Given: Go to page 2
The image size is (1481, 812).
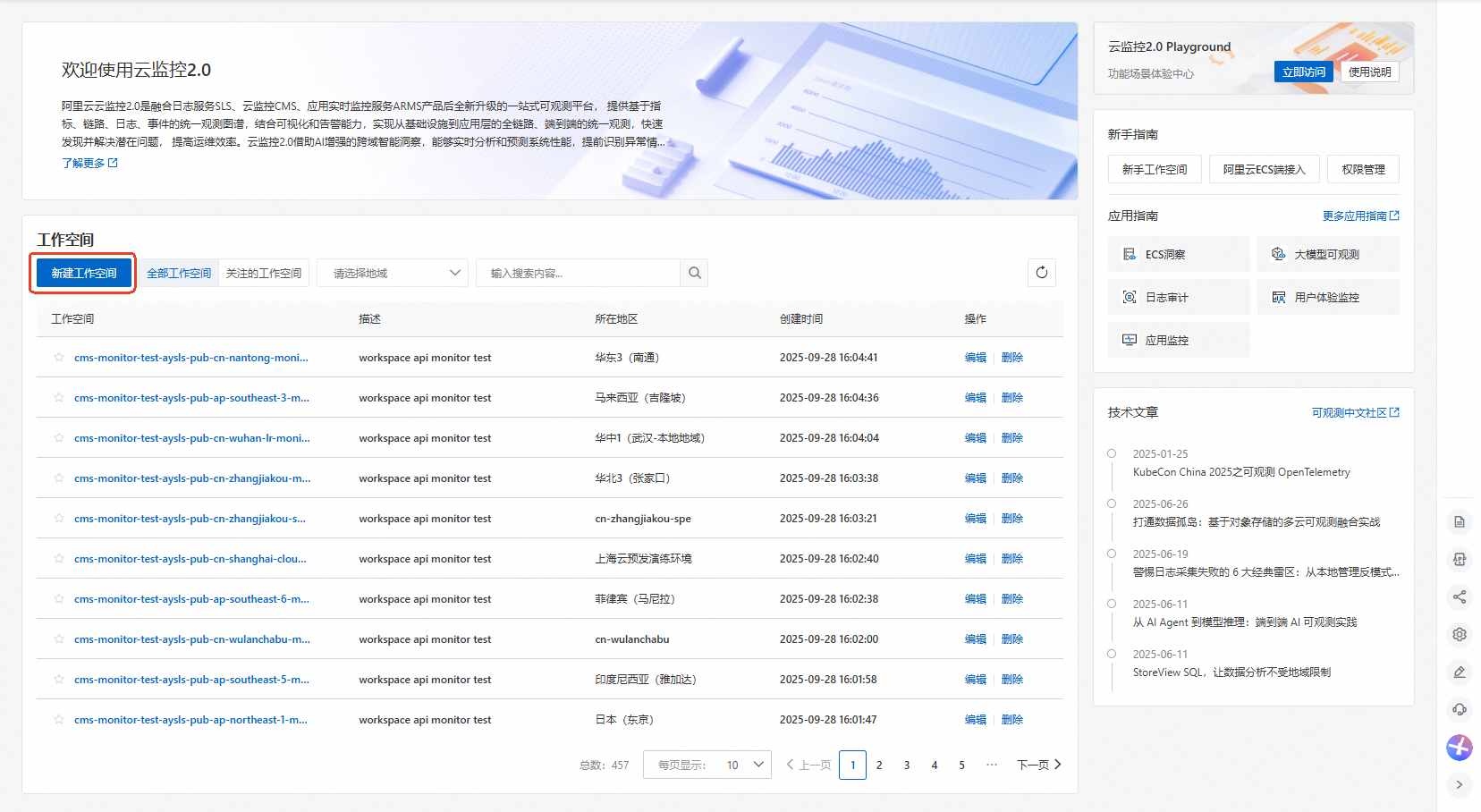Looking at the screenshot, I should [879, 765].
